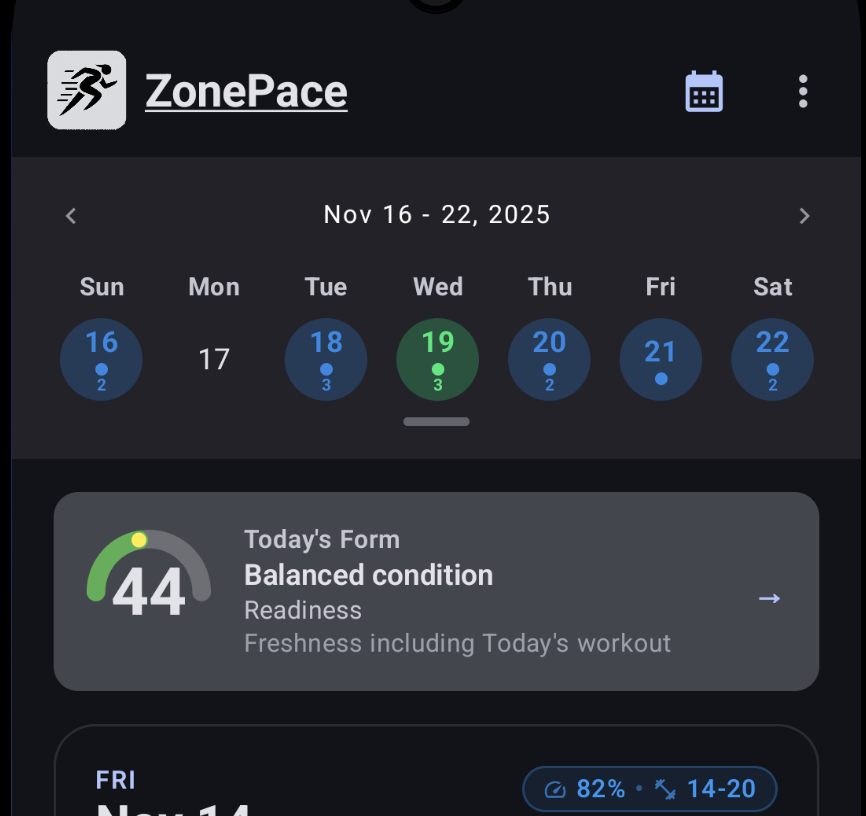The width and height of the screenshot is (866, 816).
Task: Select Tuesday the 18th
Action: click(x=326, y=359)
